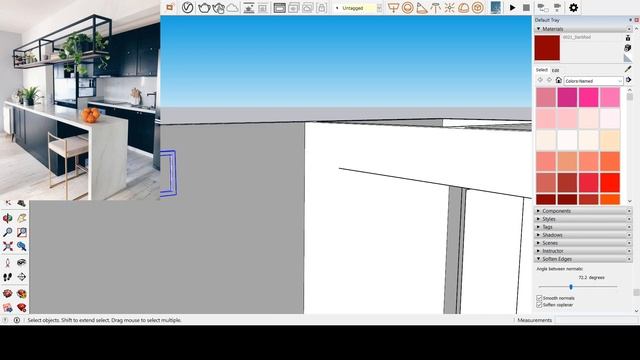Add a V-Ray omni light

coord(449,8)
